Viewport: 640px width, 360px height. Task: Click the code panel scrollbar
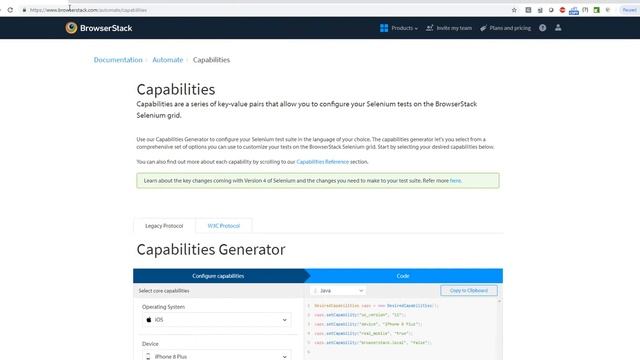pyautogui.click(x=500, y=330)
